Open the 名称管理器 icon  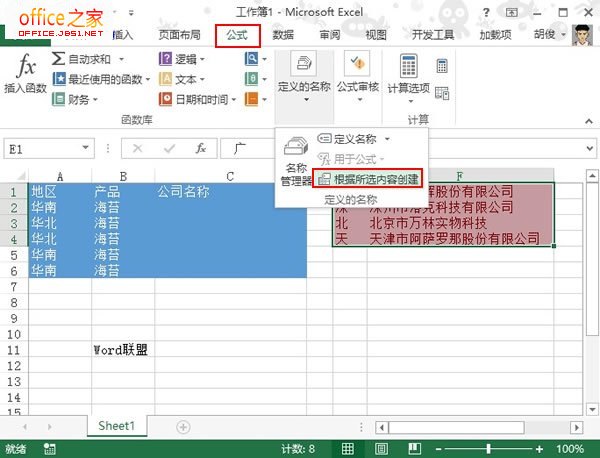(295, 145)
